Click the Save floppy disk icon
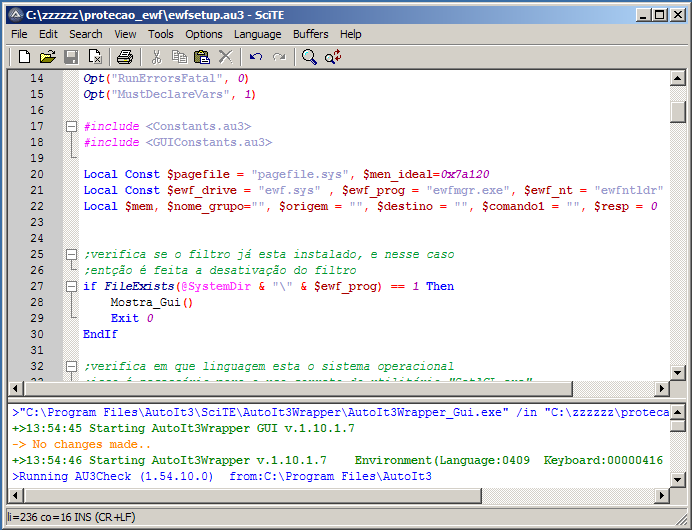692x530 pixels. tap(71, 56)
